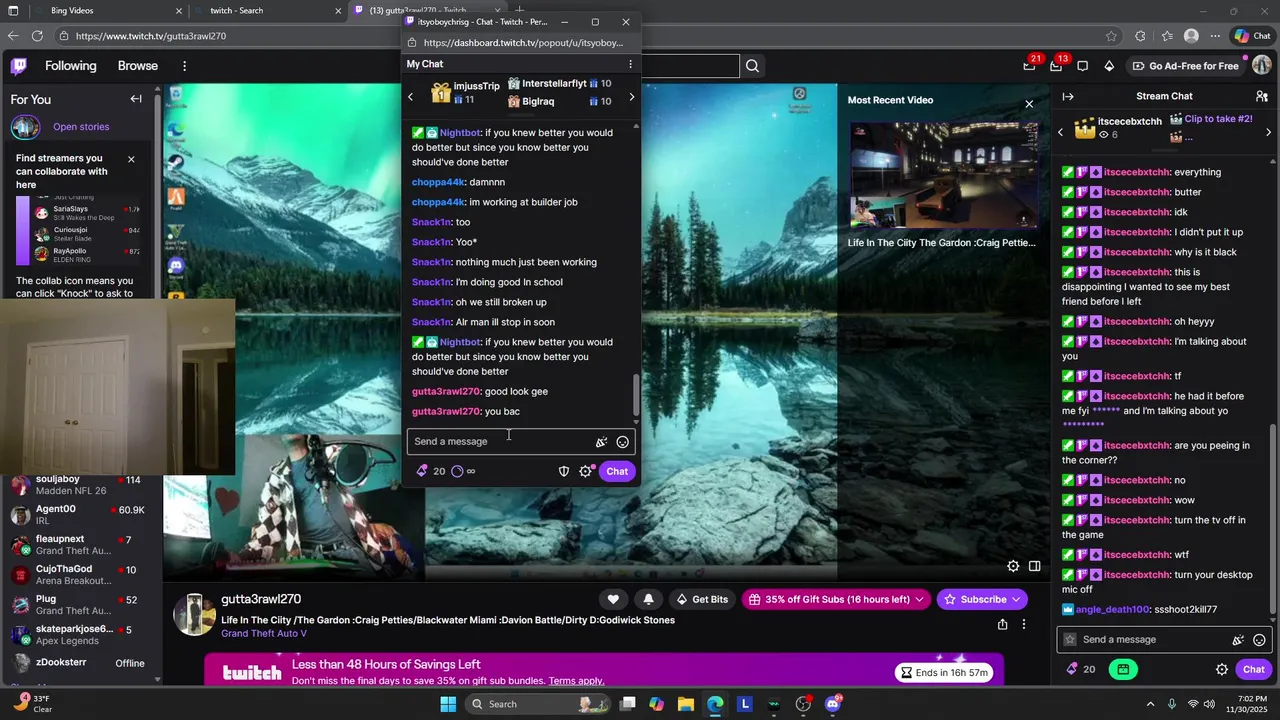1280x720 pixels.
Task: Expand the Subscribe button dropdown
Action: (1017, 599)
